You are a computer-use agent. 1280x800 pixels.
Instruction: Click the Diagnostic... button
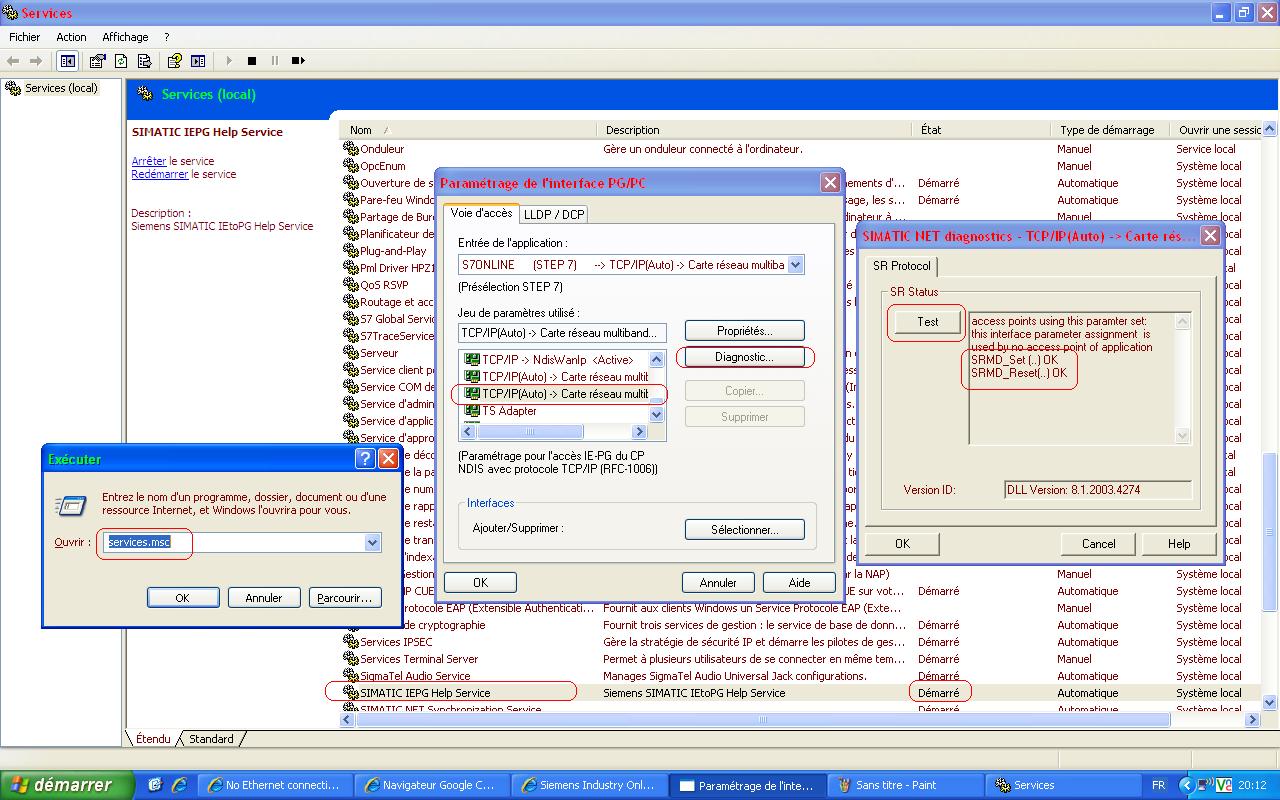point(745,357)
